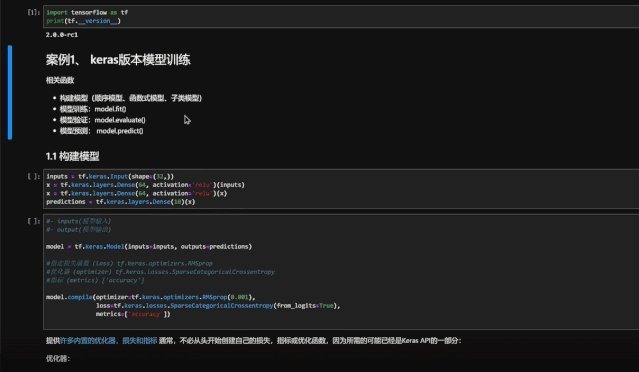Click the line 'print(tf.__version__)'
The width and height of the screenshot is (639, 372).
84,21
